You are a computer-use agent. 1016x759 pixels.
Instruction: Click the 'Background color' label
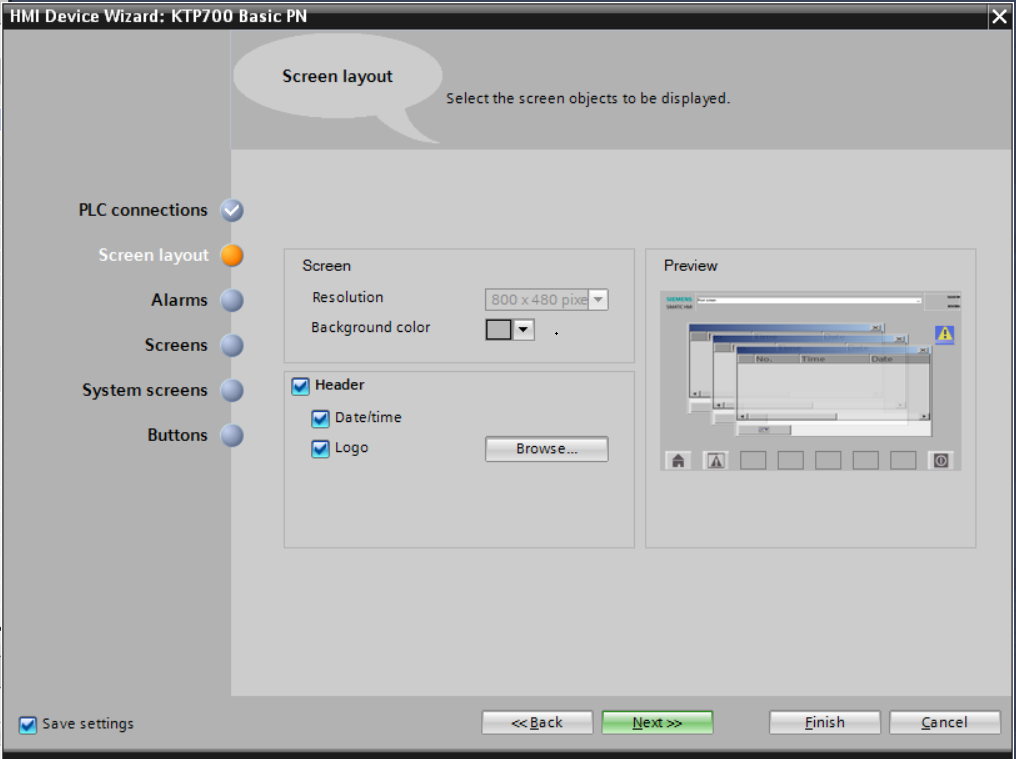pos(370,327)
